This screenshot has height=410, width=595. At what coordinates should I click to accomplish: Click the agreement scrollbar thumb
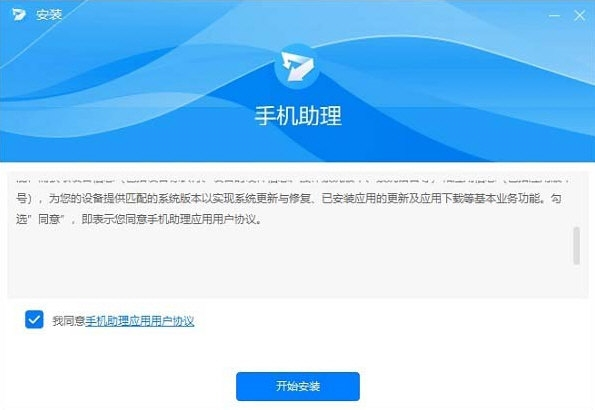tap(576, 246)
